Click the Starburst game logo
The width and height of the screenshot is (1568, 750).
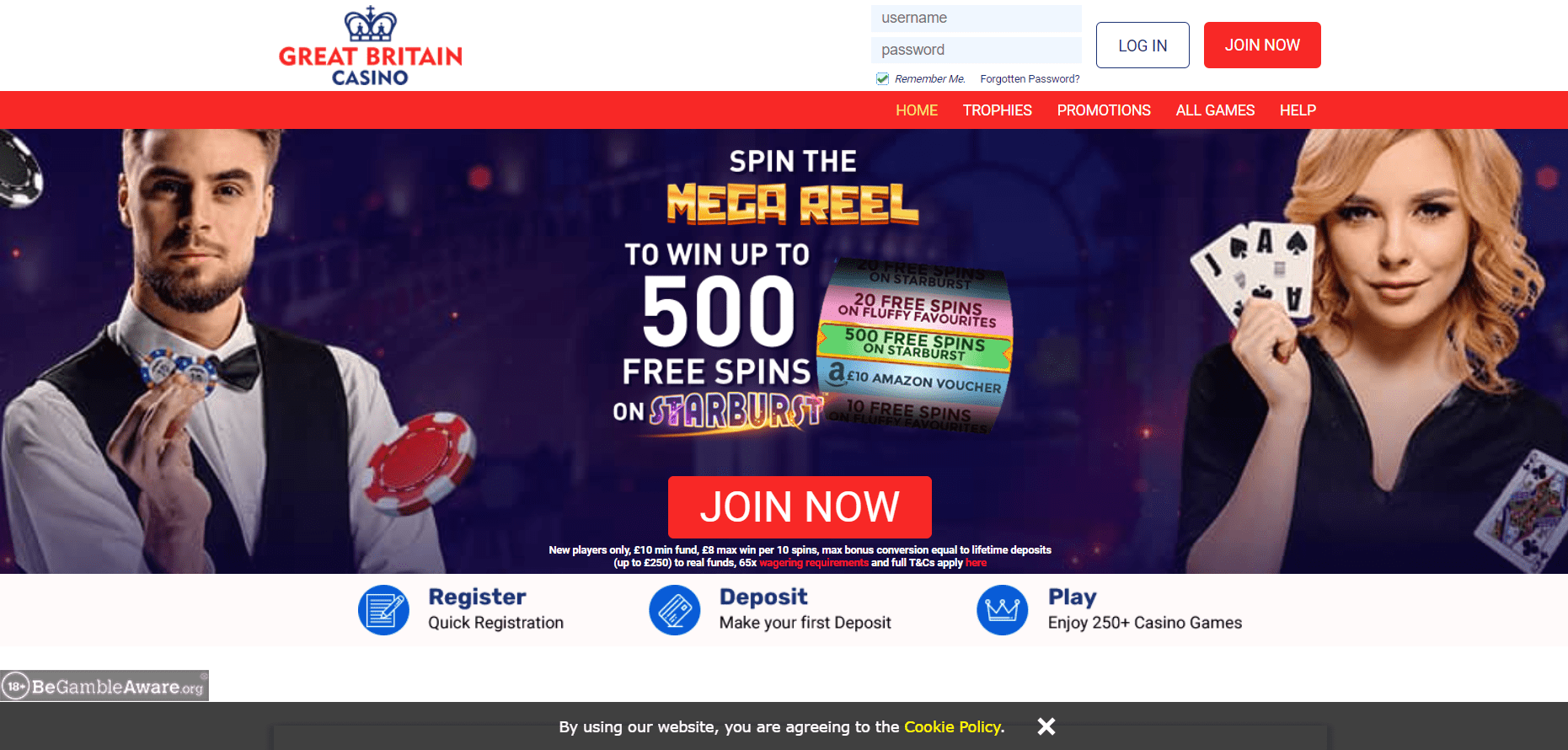(x=736, y=411)
